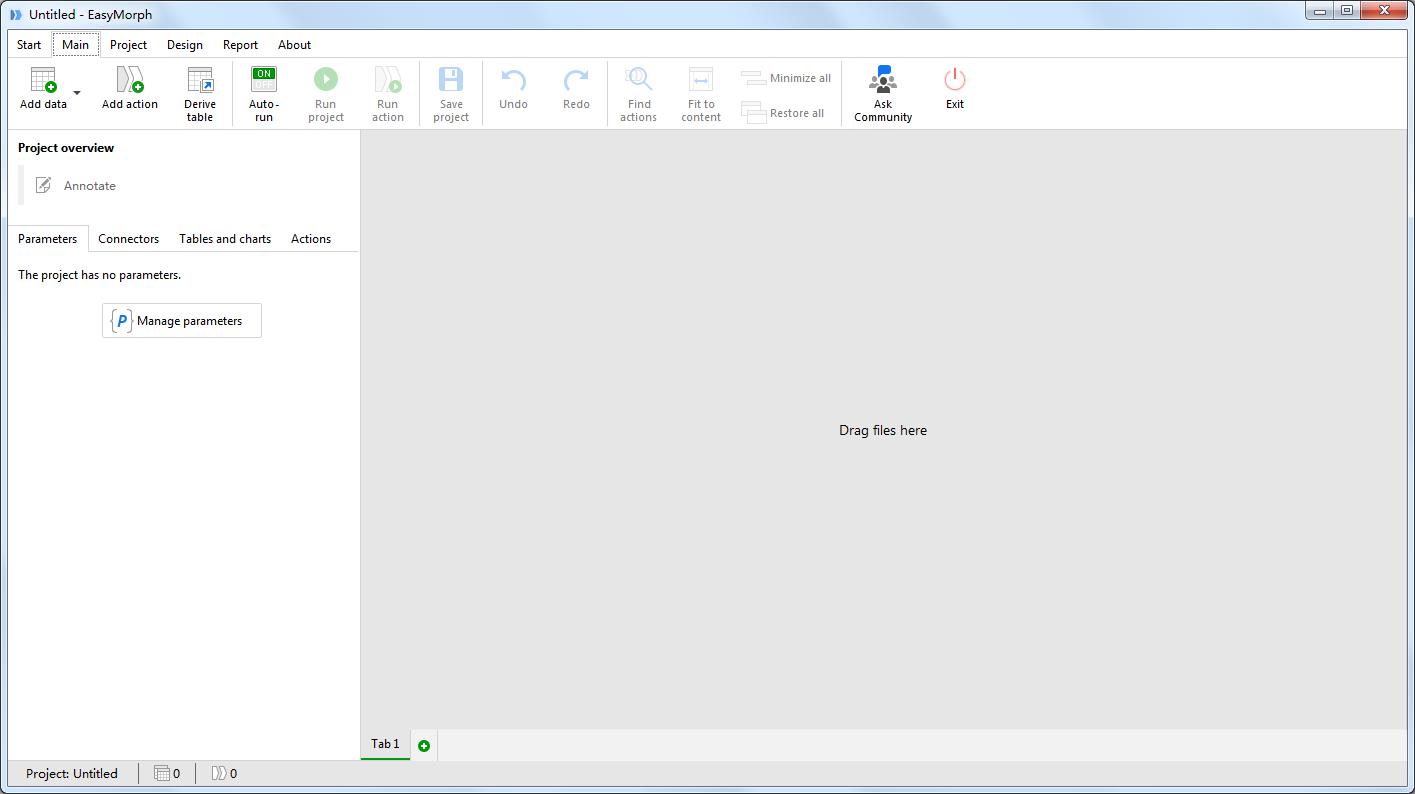Screen dimensions: 1415x794
Task: Click Minimize all tables button
Action: pos(786,78)
